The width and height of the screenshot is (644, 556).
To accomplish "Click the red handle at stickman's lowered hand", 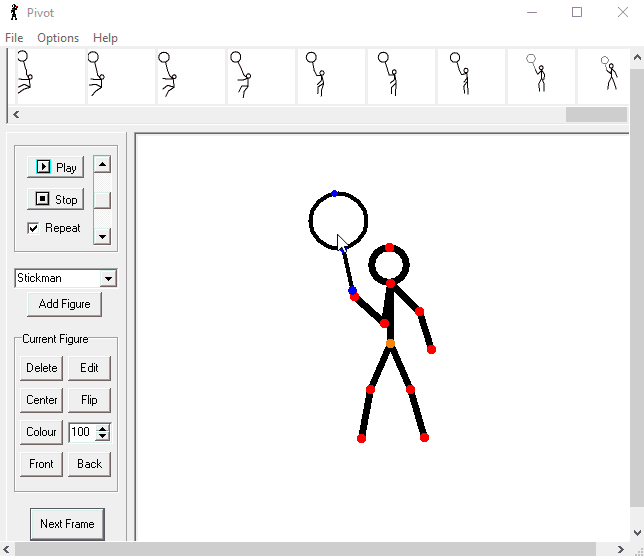I will pos(431,349).
